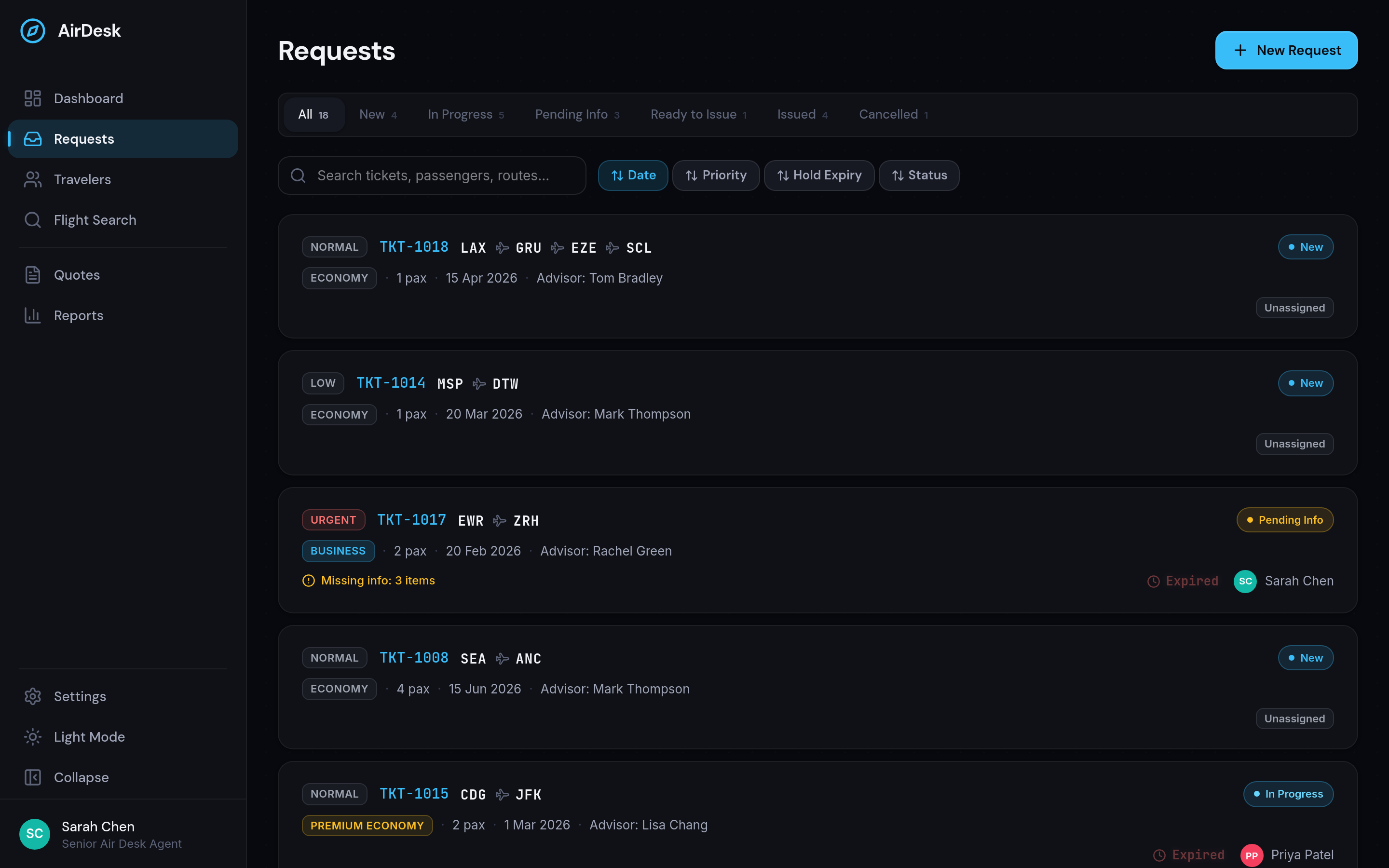Open the Dashboard from the sidebar
Image resolution: width=1389 pixels, height=868 pixels.
click(x=88, y=98)
